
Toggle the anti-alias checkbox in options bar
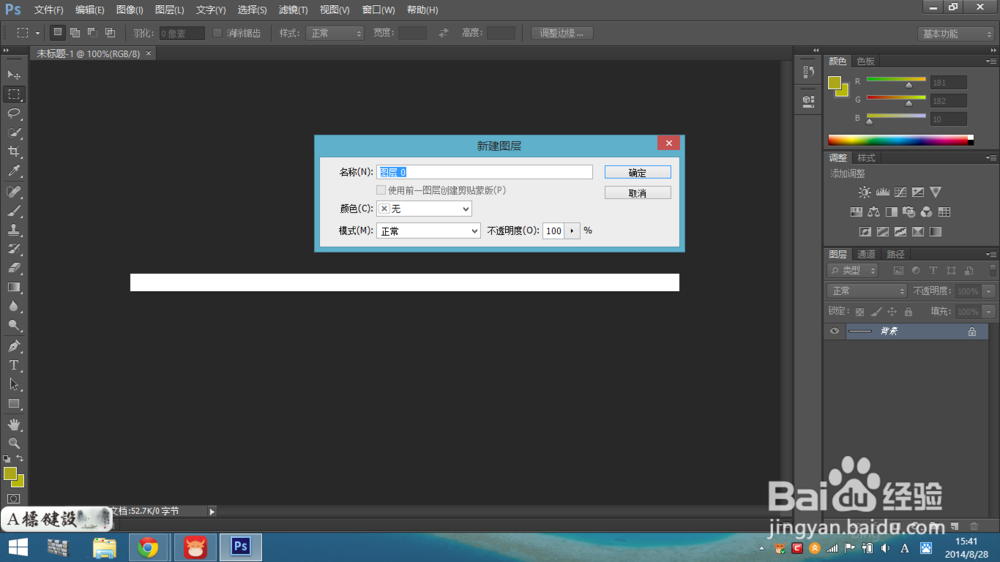(217, 33)
